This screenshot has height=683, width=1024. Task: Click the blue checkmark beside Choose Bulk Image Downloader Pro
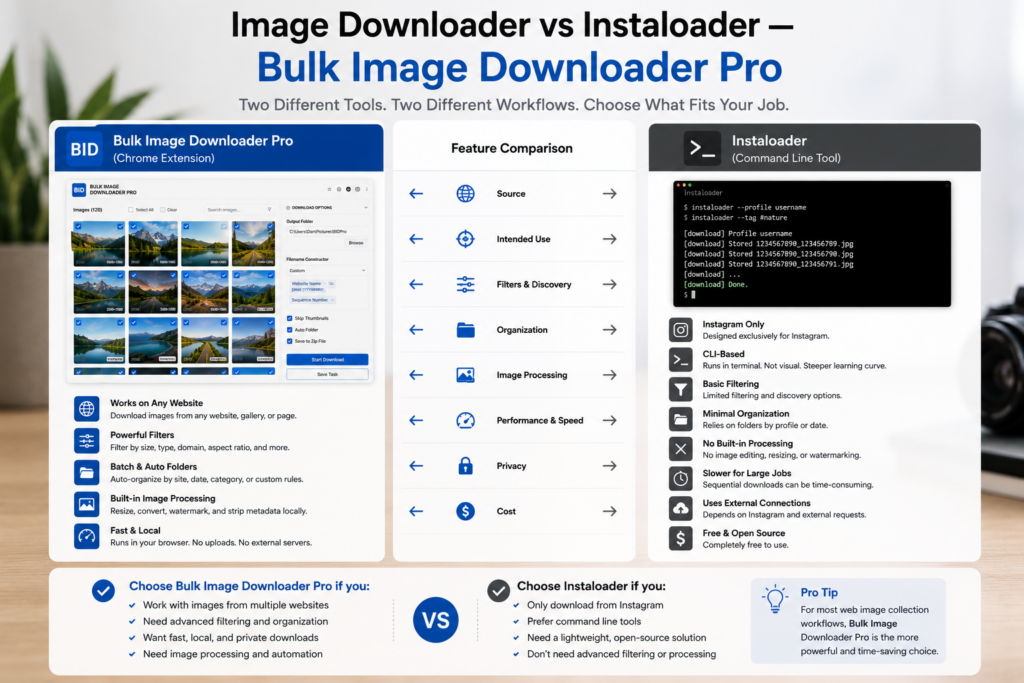pos(103,590)
